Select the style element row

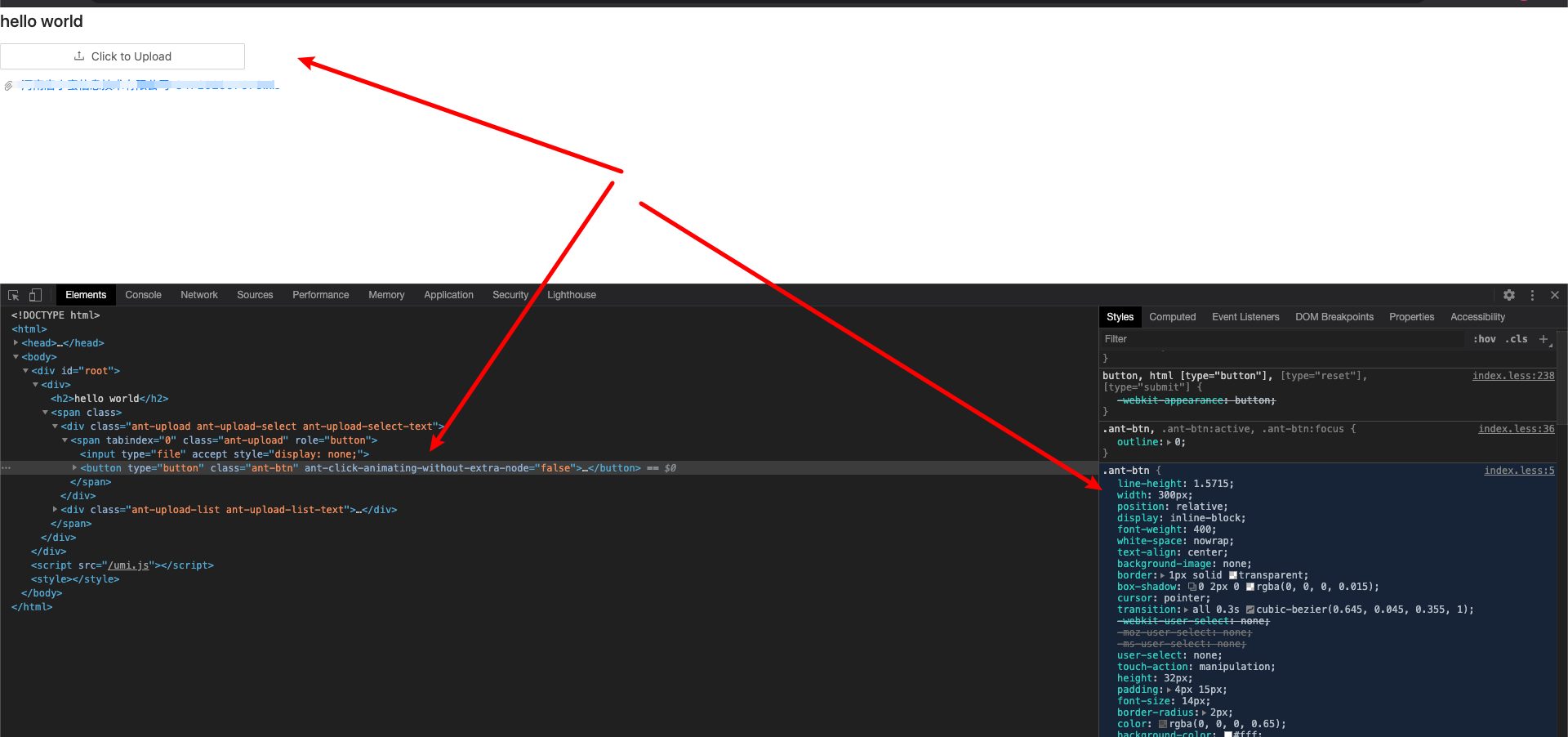75,579
